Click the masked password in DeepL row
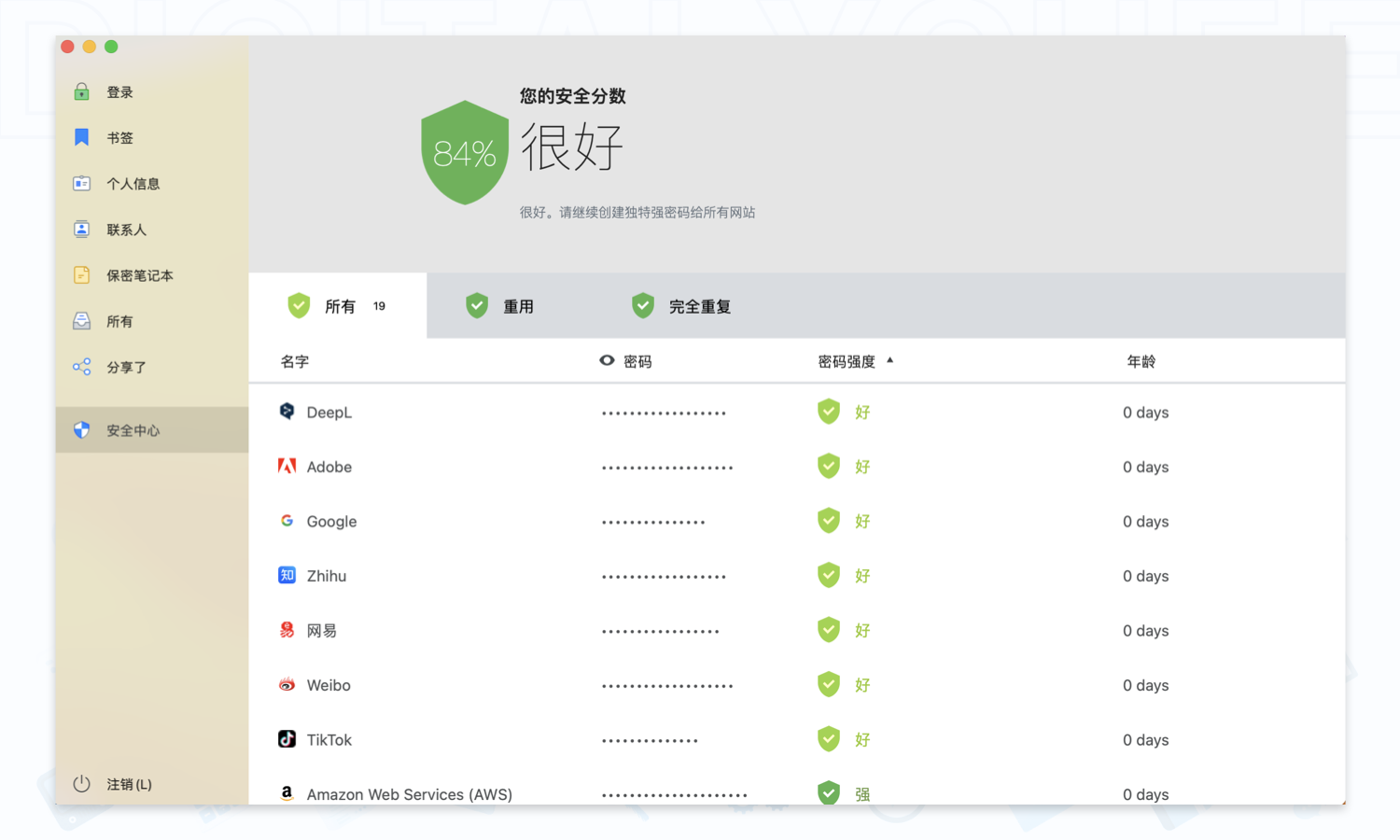This screenshot has width=1400, height=840. (664, 413)
